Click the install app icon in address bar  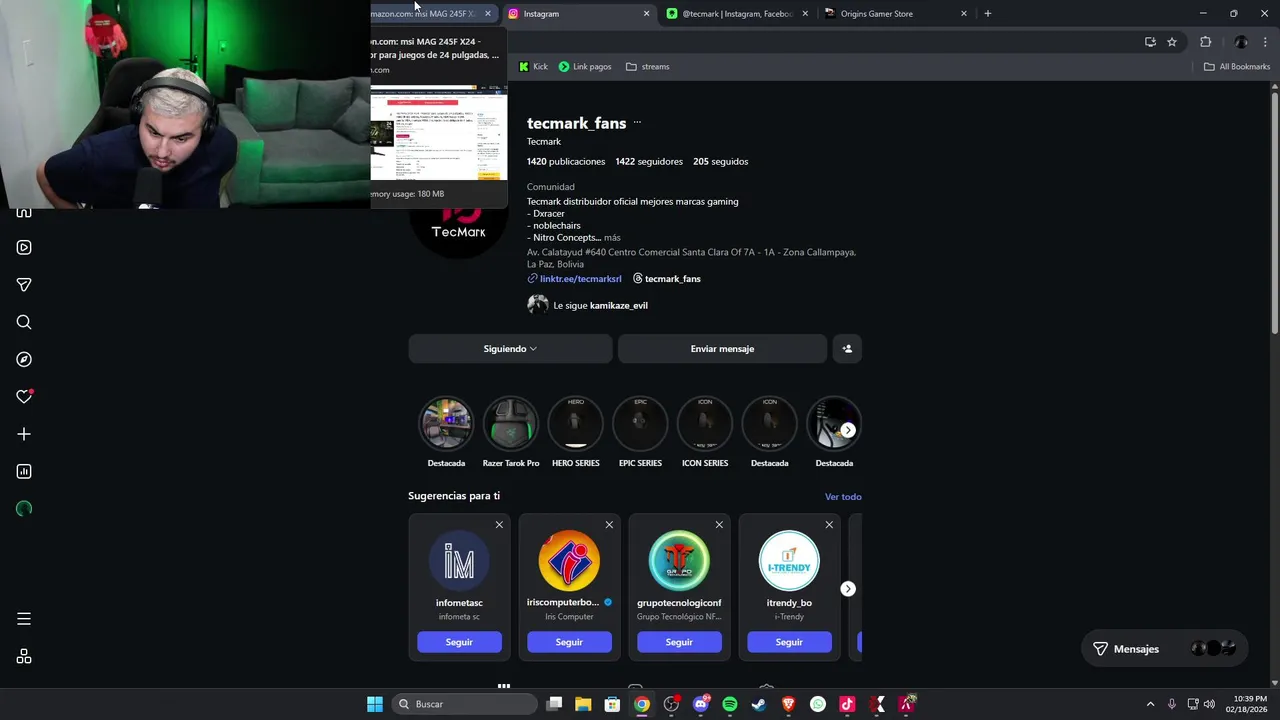pos(1150,42)
